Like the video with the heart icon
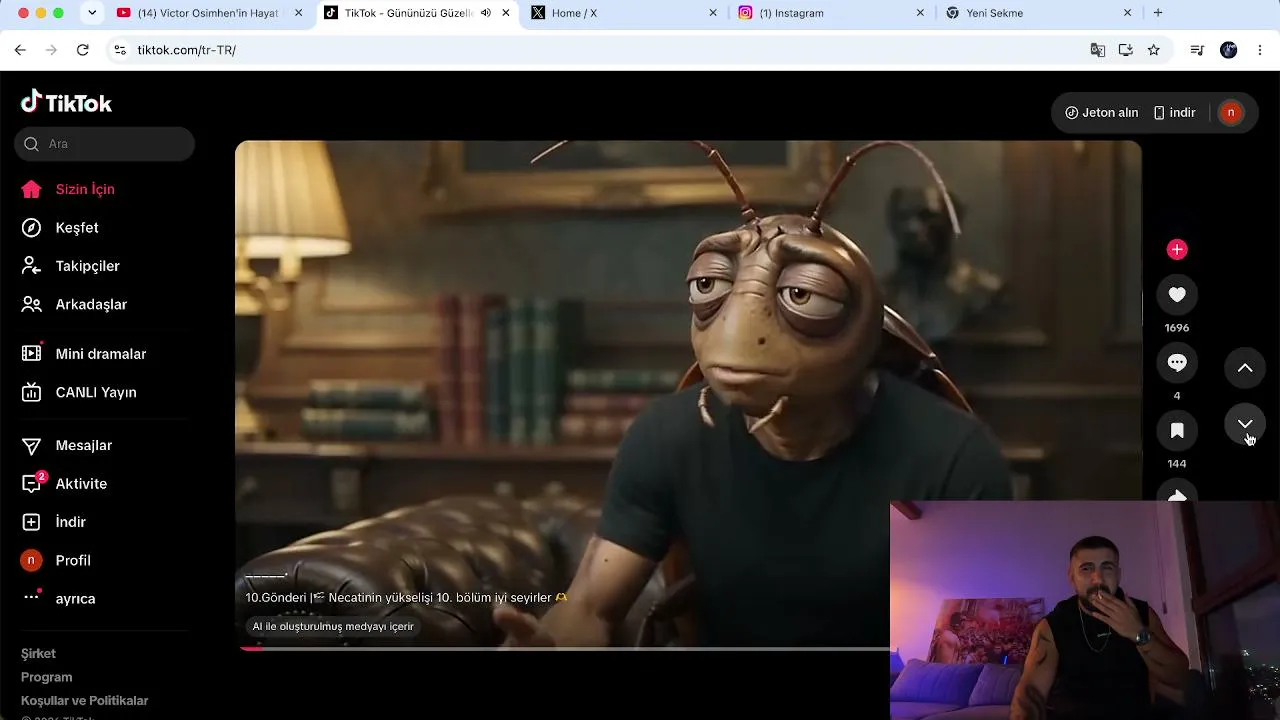 1177,295
